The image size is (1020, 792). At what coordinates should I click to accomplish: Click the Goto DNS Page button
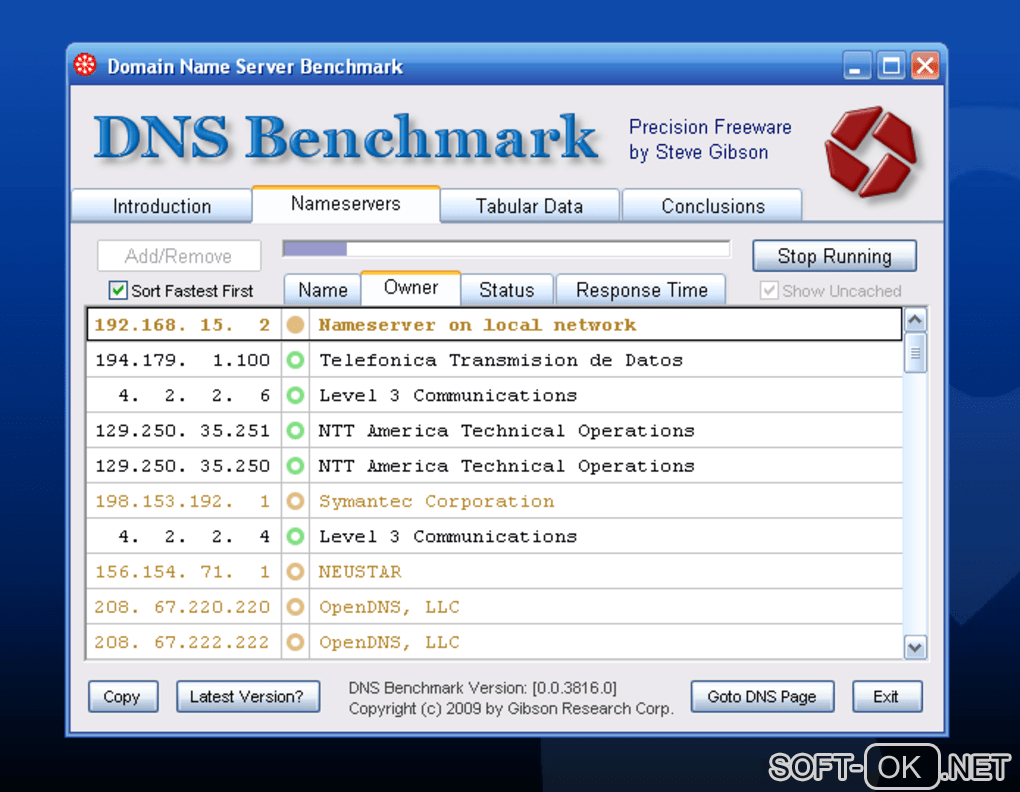coord(762,696)
